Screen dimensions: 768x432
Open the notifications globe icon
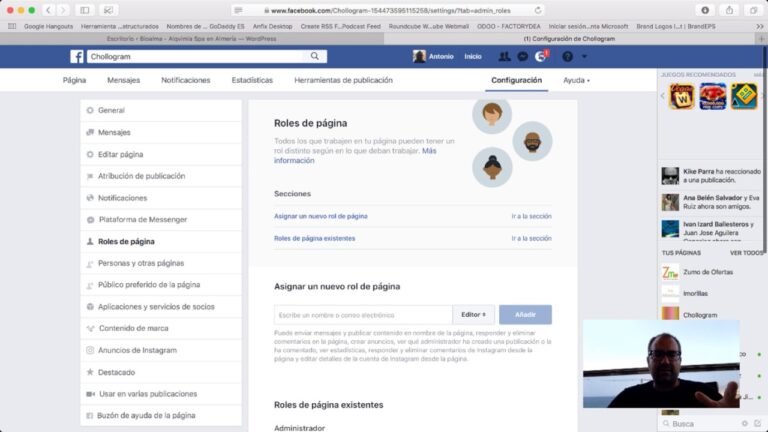pyautogui.click(x=540, y=57)
